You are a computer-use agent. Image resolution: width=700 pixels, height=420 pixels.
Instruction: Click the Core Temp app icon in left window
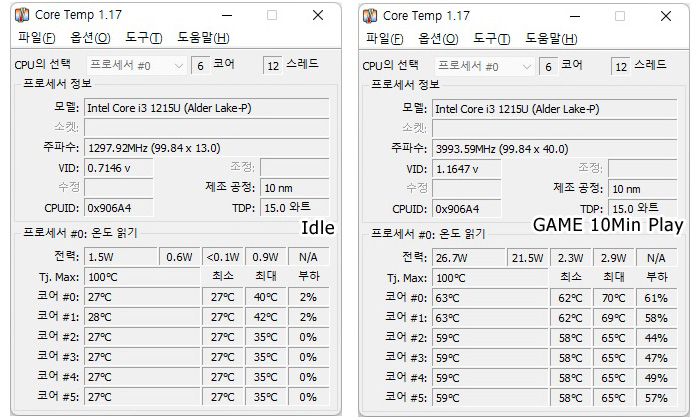(x=21, y=15)
